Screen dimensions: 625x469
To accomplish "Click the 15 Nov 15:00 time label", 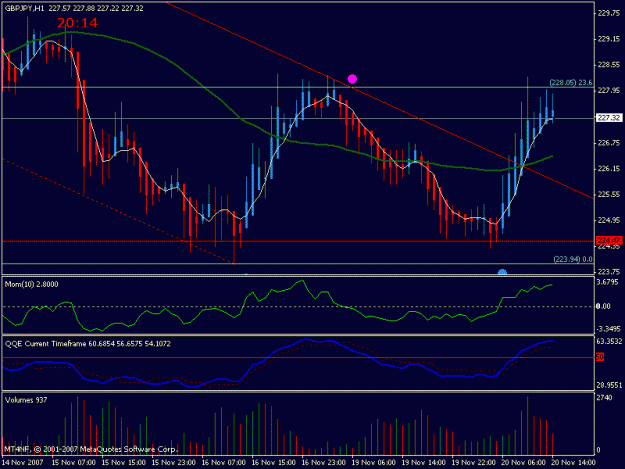I will tap(124, 463).
